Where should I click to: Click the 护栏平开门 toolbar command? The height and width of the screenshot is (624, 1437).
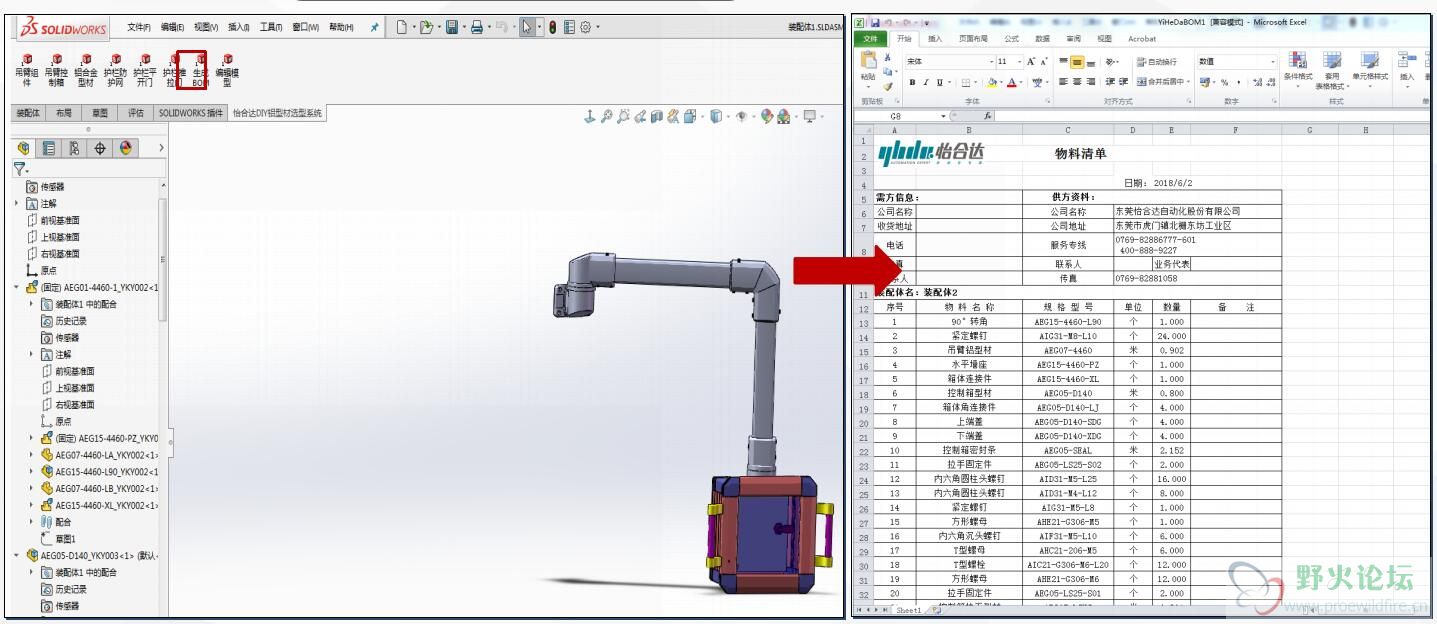(145, 71)
